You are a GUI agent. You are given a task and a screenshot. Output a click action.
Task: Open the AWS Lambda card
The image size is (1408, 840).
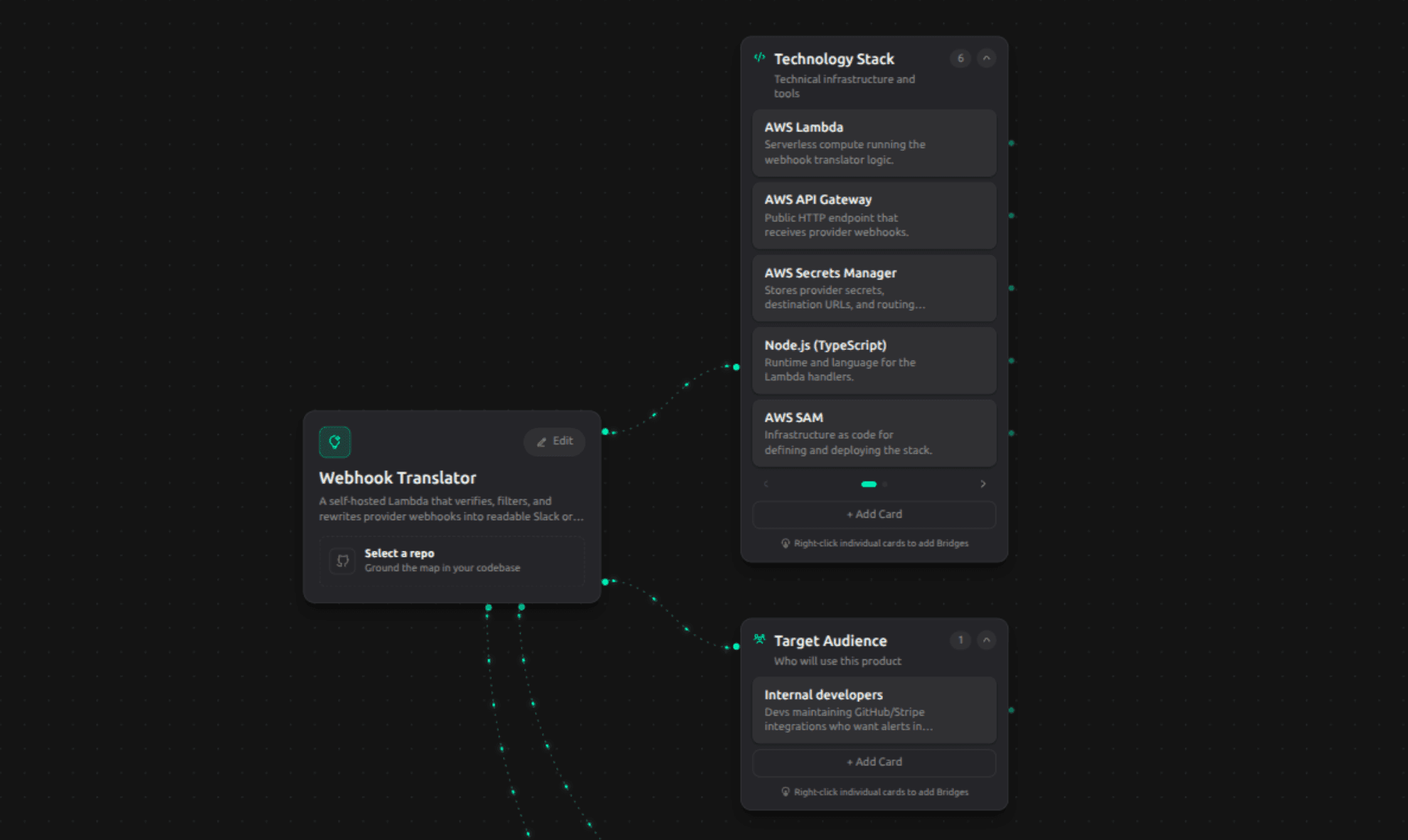click(x=874, y=143)
